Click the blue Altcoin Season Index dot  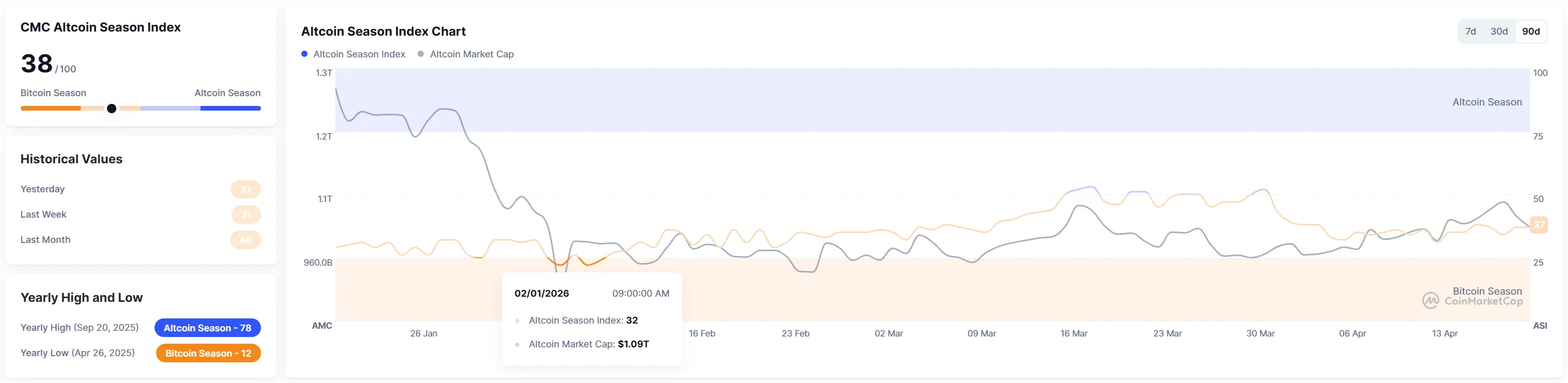[x=304, y=54]
